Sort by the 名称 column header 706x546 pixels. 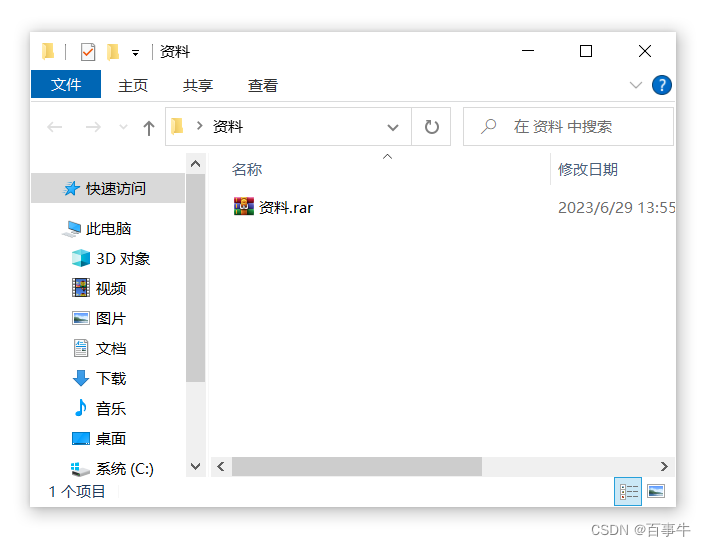point(247,170)
